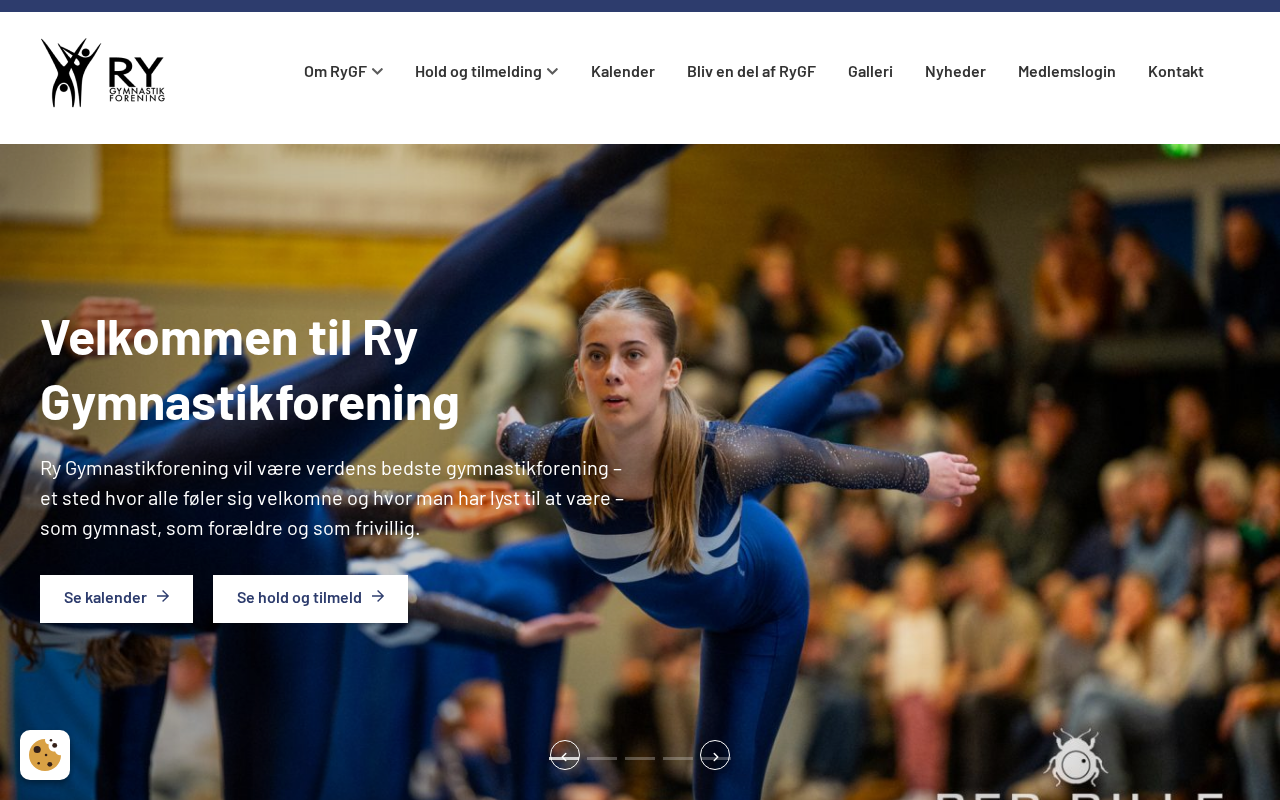Expand the Om RyGF chevron

pos(377,71)
